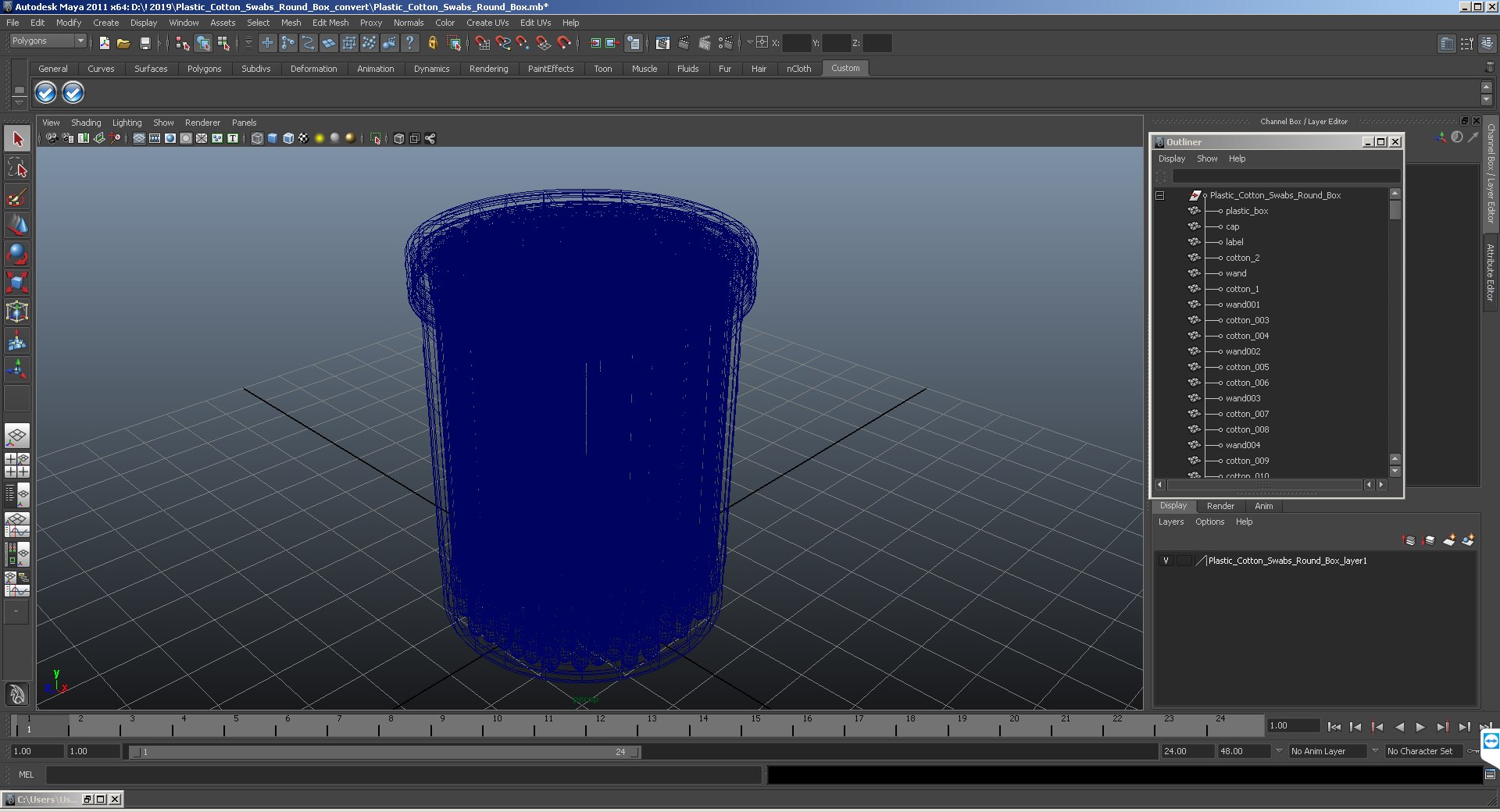
Task: Toggle the viewport grid display
Action: coord(139,138)
